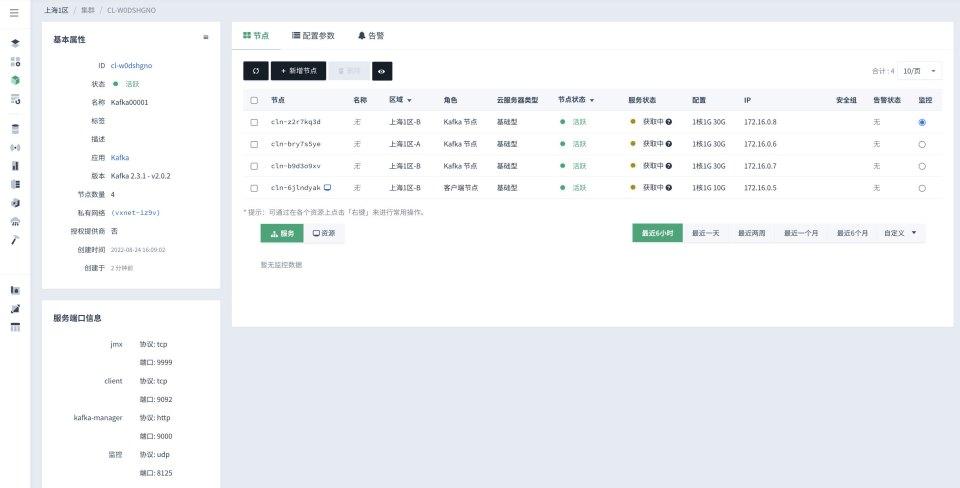Viewport: 960px width, 488px height.
Task: Open the cl-w0dshgno ID link
Action: [131, 65]
